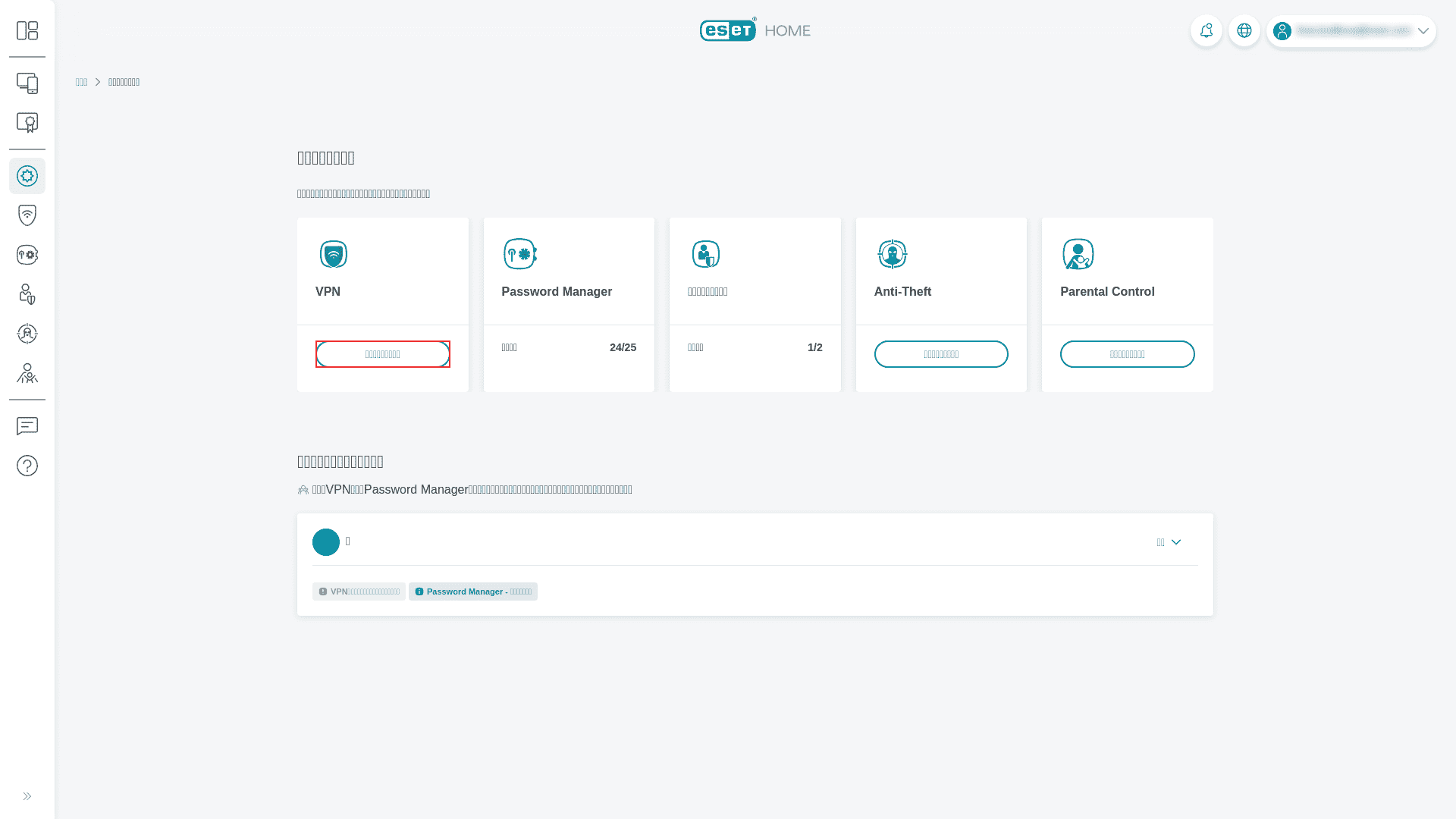Click the feedback chat icon in sidebar
The width and height of the screenshot is (1456, 819).
pos(27,426)
